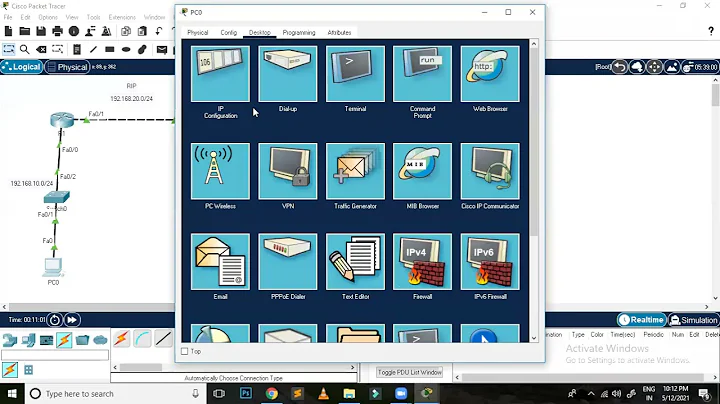Select the PC0 device in workspace
Image resolution: width=720 pixels, height=404 pixels.
pyautogui.click(x=53, y=267)
